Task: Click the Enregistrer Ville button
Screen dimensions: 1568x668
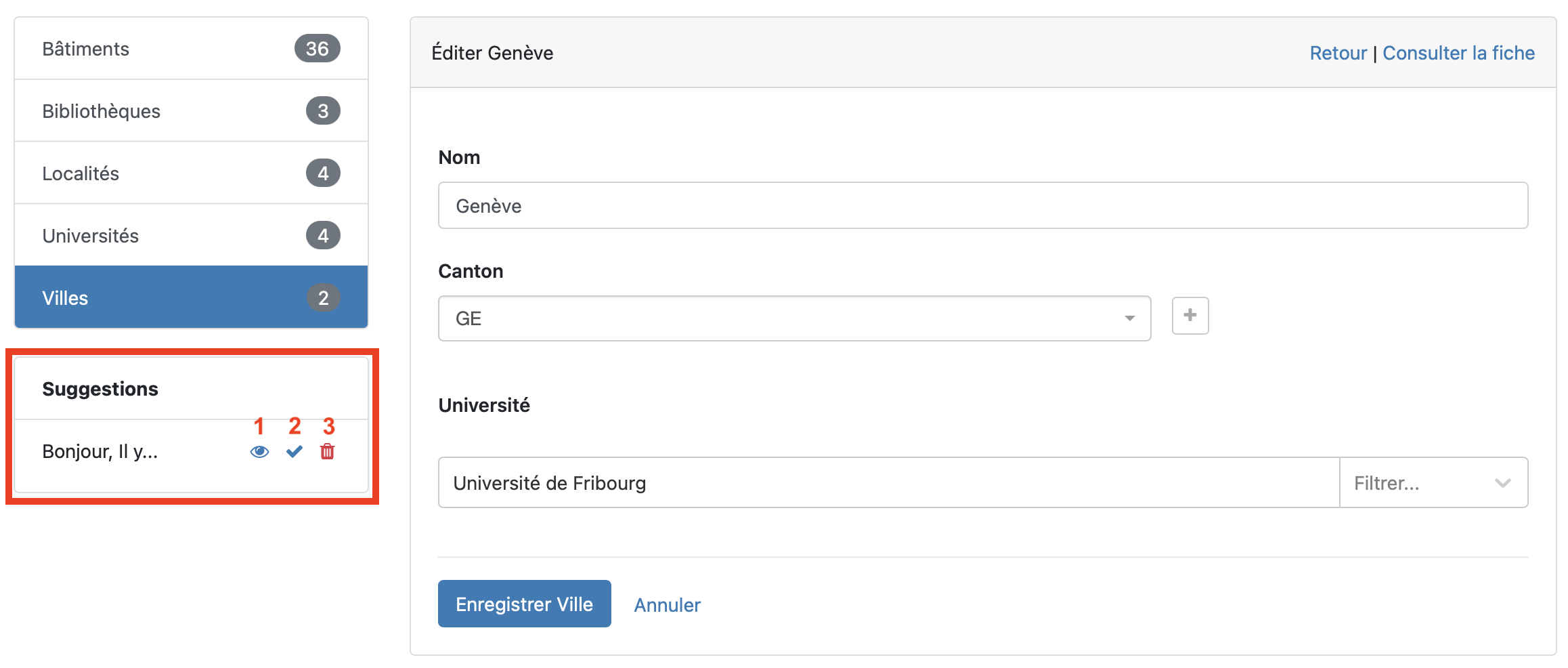Action: (524, 604)
